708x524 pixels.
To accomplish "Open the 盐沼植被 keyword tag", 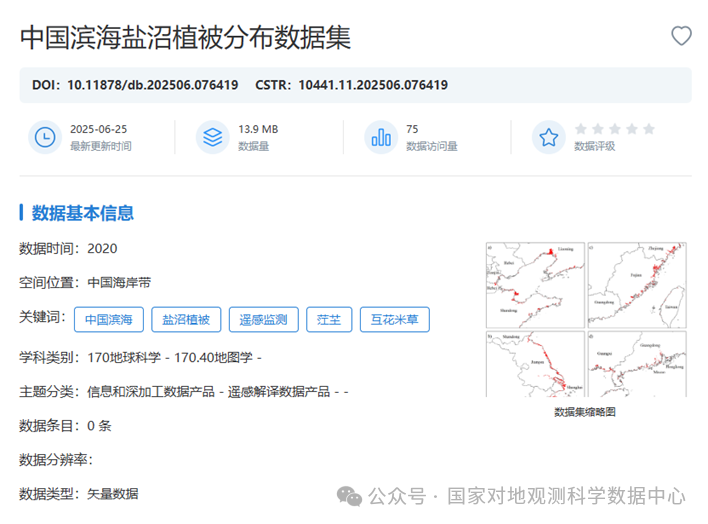I will 187,319.
